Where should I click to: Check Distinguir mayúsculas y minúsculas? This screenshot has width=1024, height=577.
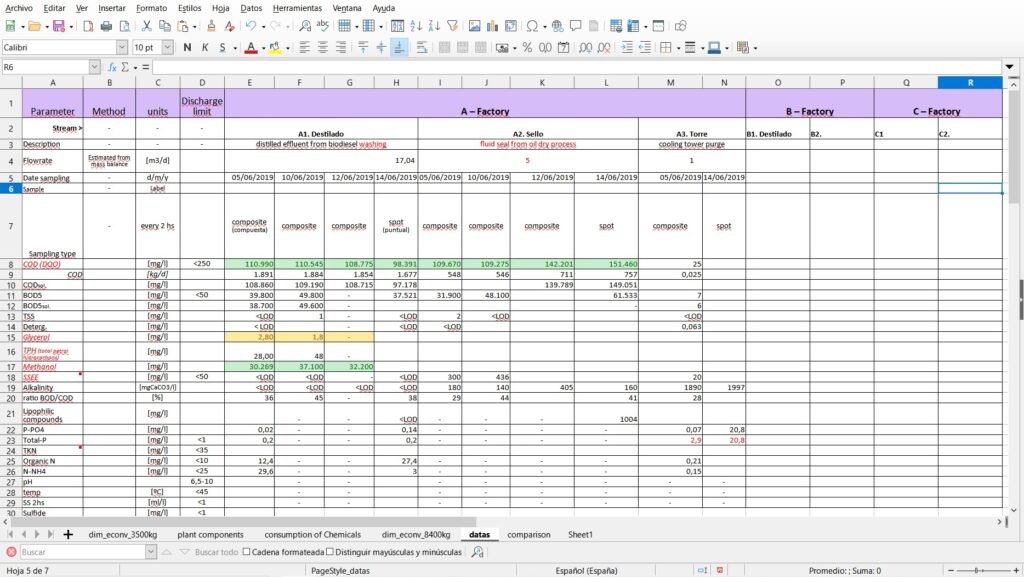pos(331,552)
